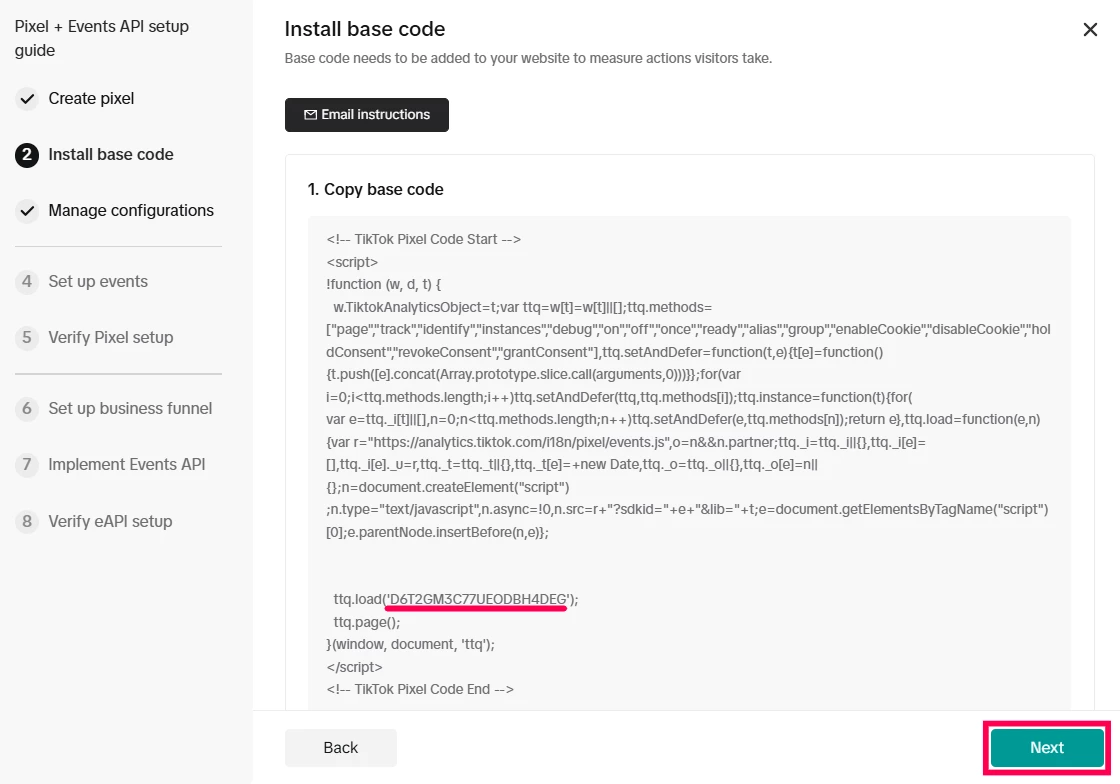Screen dimensions: 1120x784
Task: Select the Manage configurations step label
Action: pyautogui.click(x=131, y=211)
